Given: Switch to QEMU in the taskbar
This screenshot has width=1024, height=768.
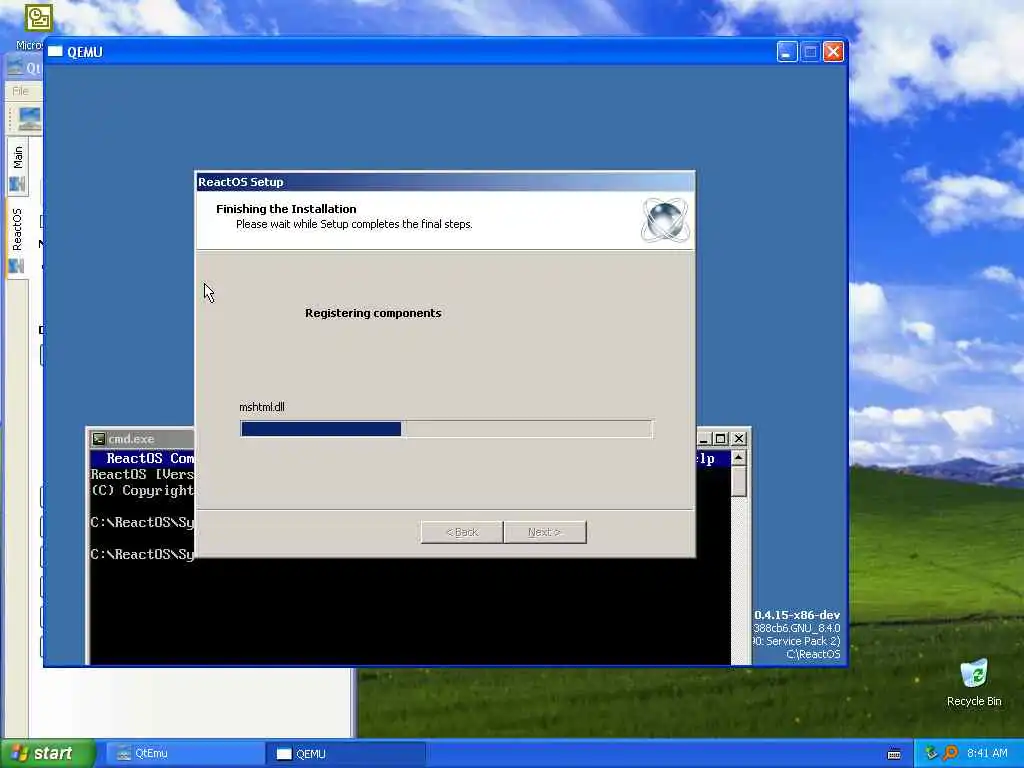Looking at the screenshot, I should [346, 754].
